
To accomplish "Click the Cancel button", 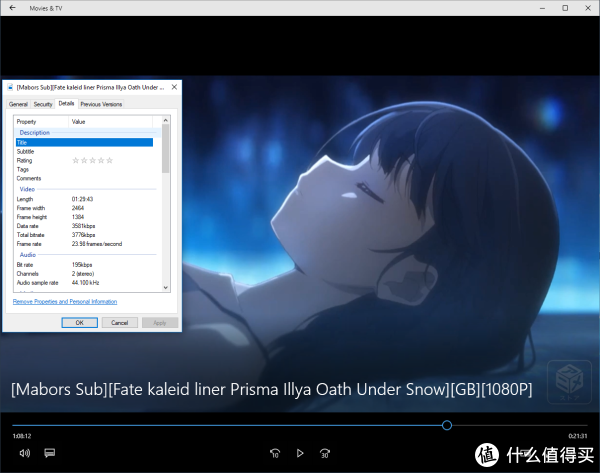I will (x=119, y=323).
